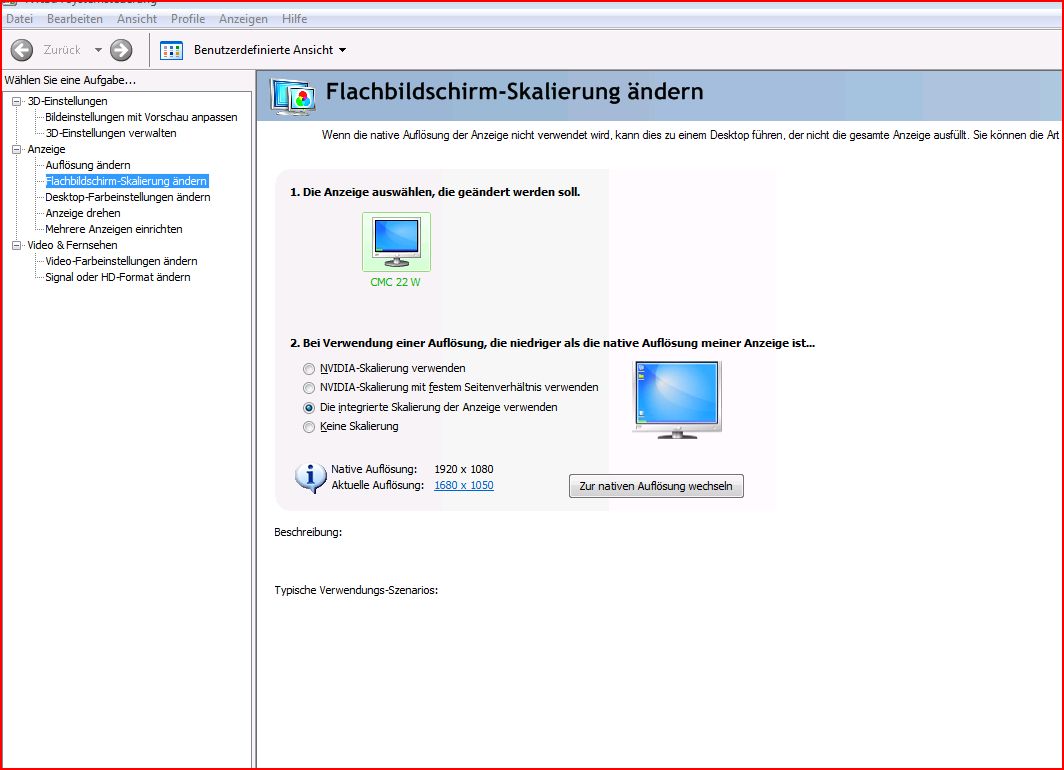This screenshot has height=770, width=1064.
Task: Collapse the Anzeige tree node
Action: click(x=17, y=149)
